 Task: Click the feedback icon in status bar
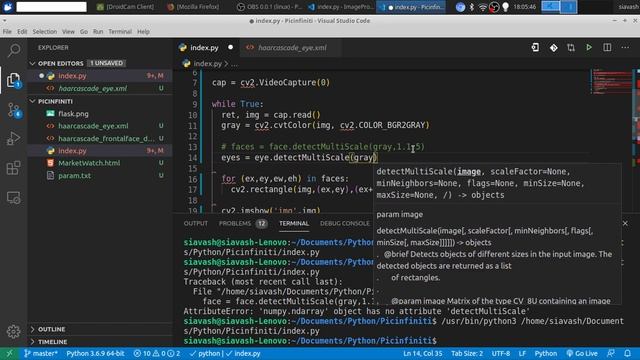coord(611,353)
